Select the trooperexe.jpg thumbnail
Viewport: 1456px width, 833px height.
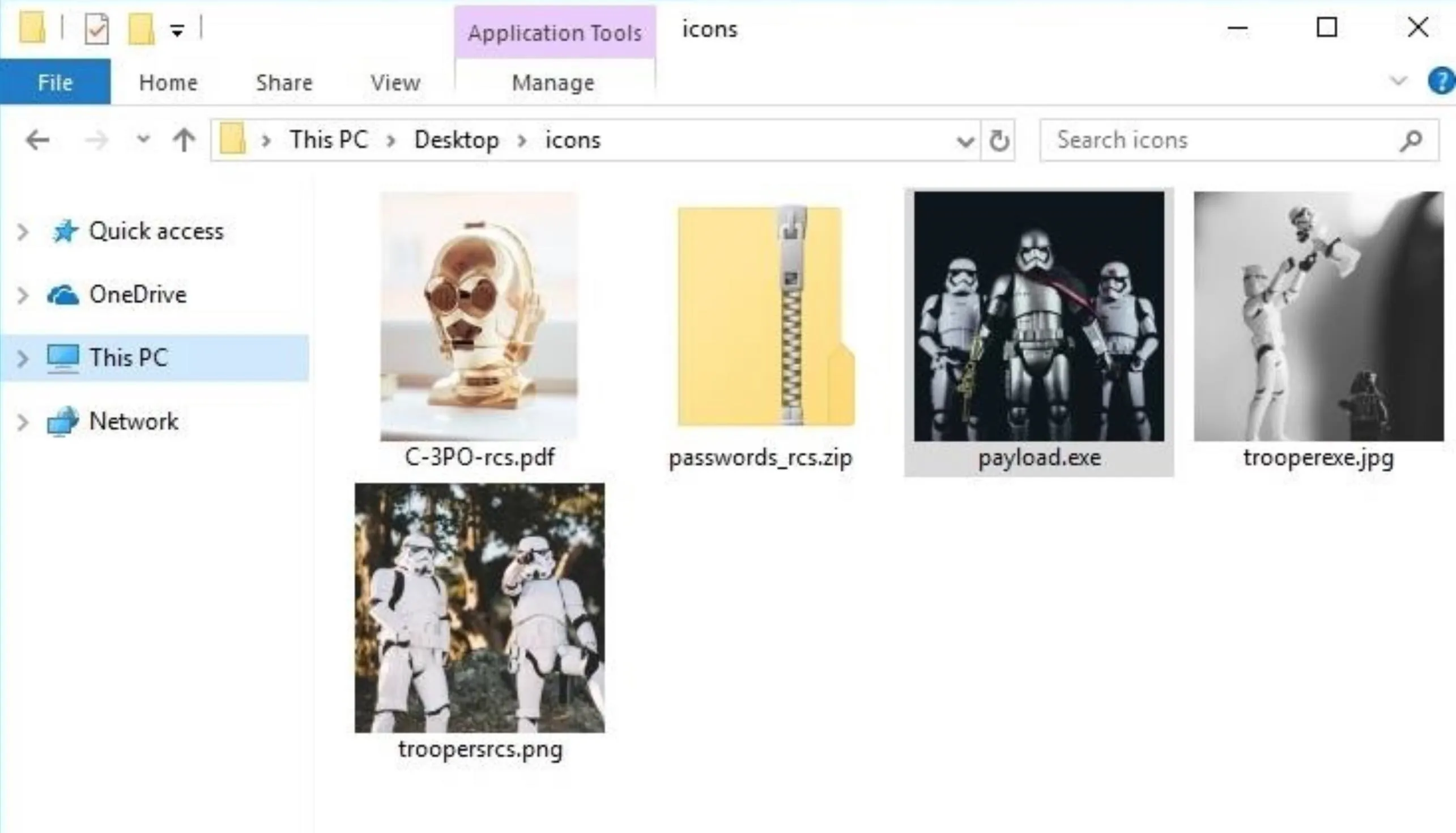coord(1319,316)
